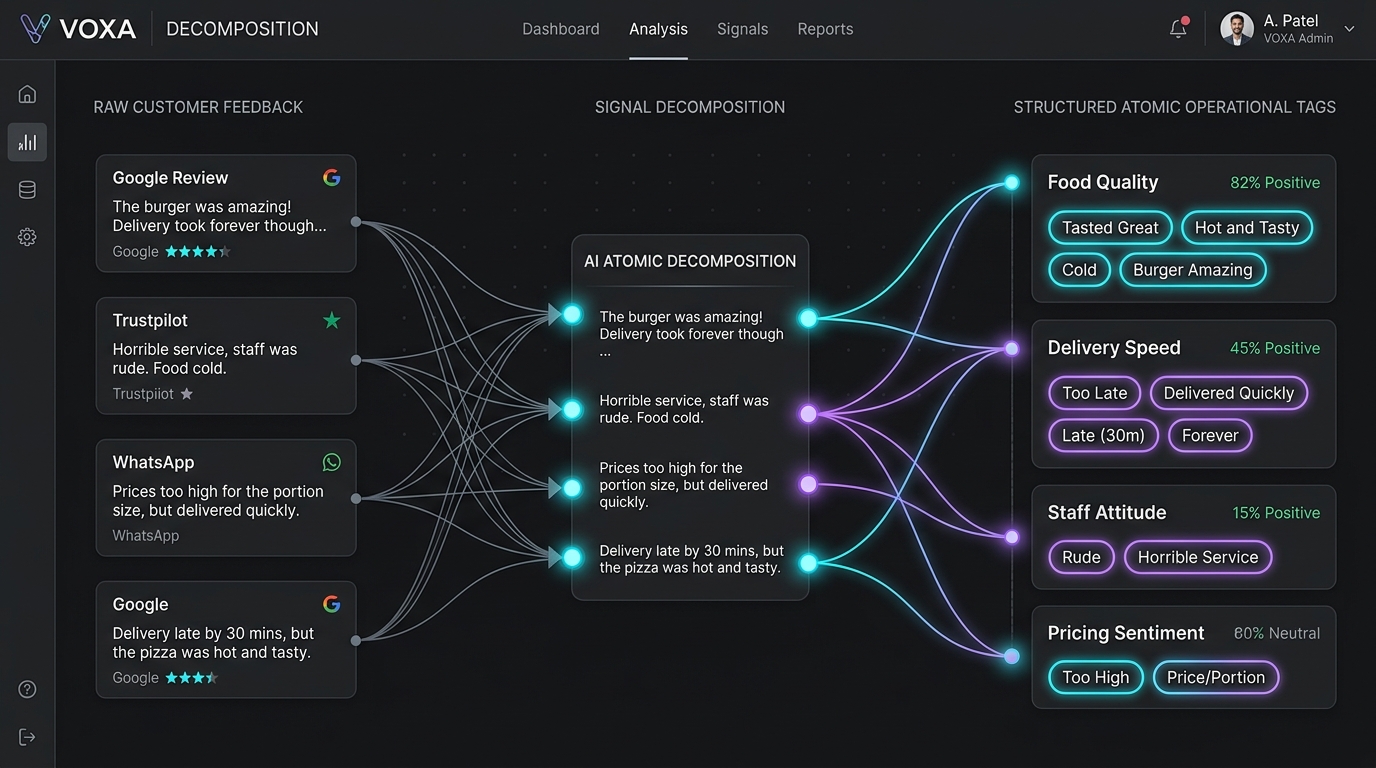Click the WhatsApp logo icon
Viewport: 1376px width, 768px height.
pyautogui.click(x=332, y=462)
